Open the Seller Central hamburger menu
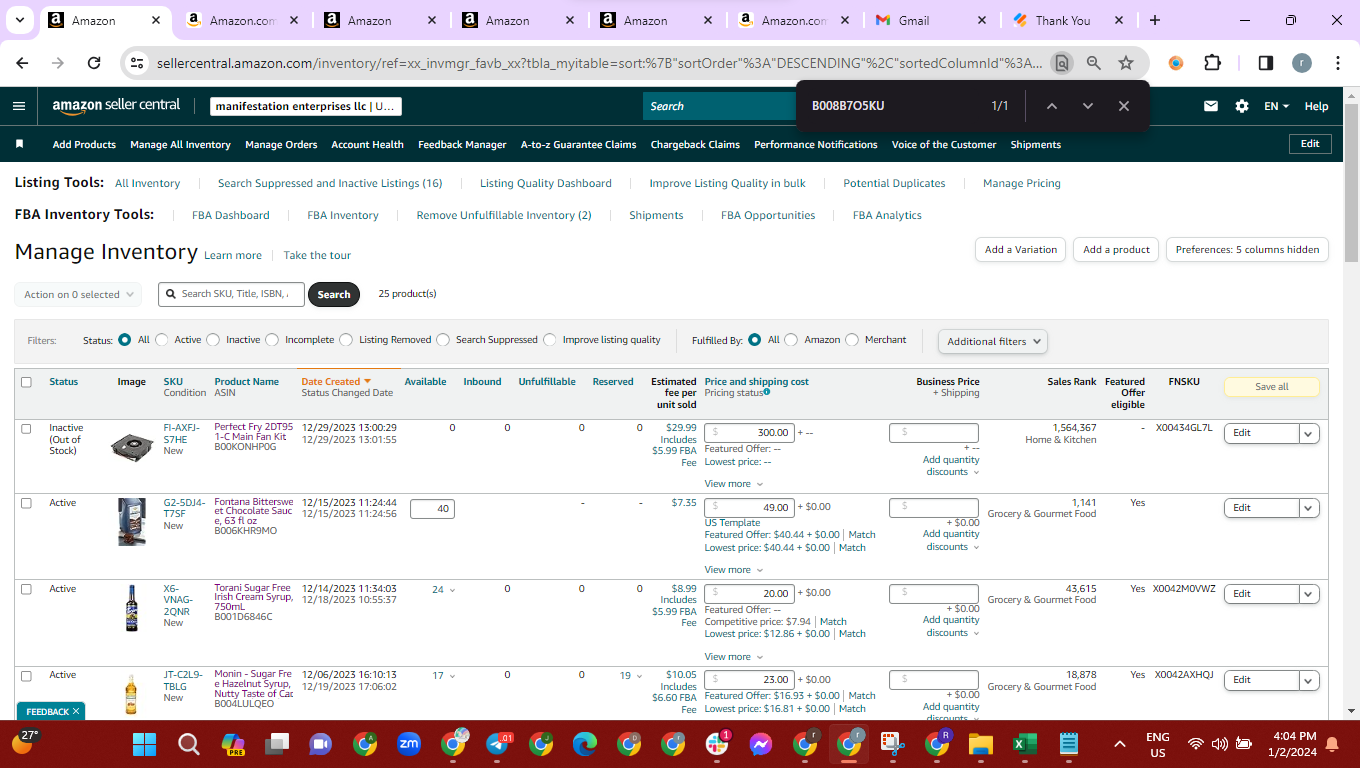 (x=19, y=106)
